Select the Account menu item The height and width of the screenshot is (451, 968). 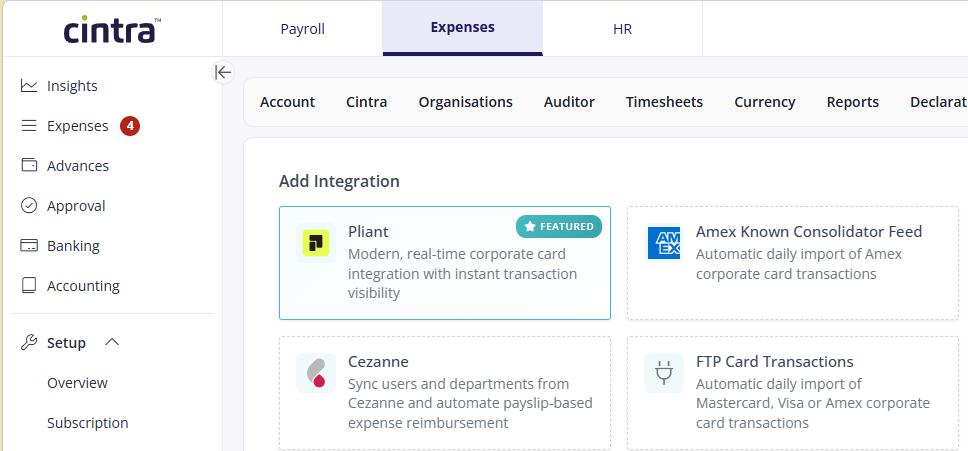pos(287,102)
